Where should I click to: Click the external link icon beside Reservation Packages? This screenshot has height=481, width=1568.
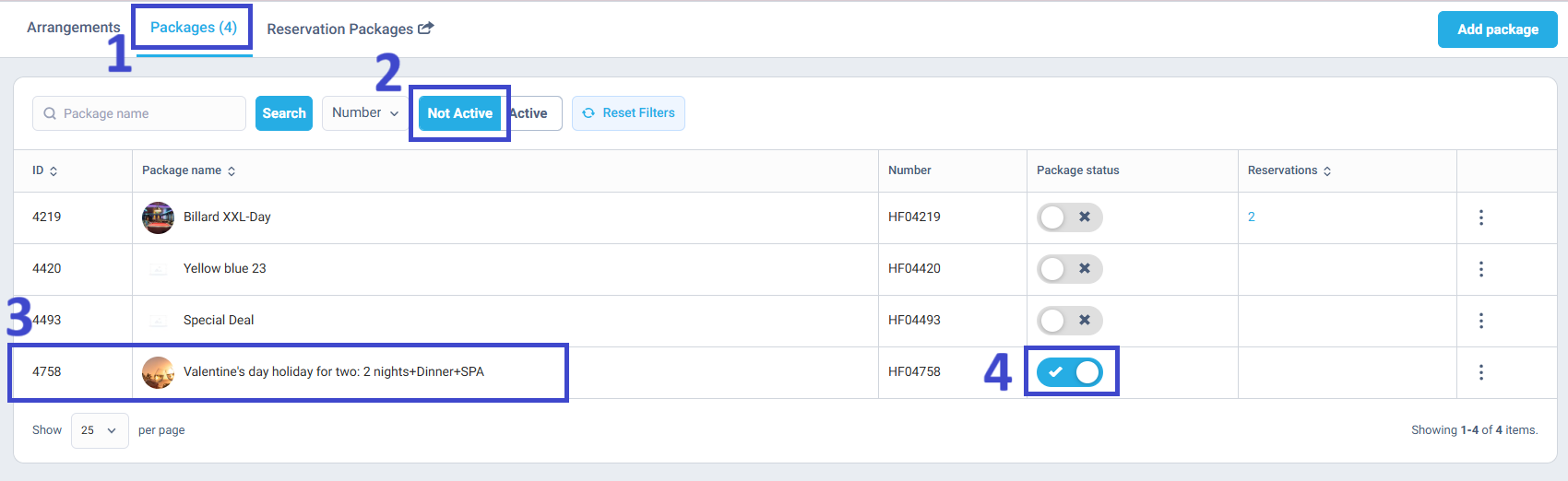pyautogui.click(x=425, y=29)
